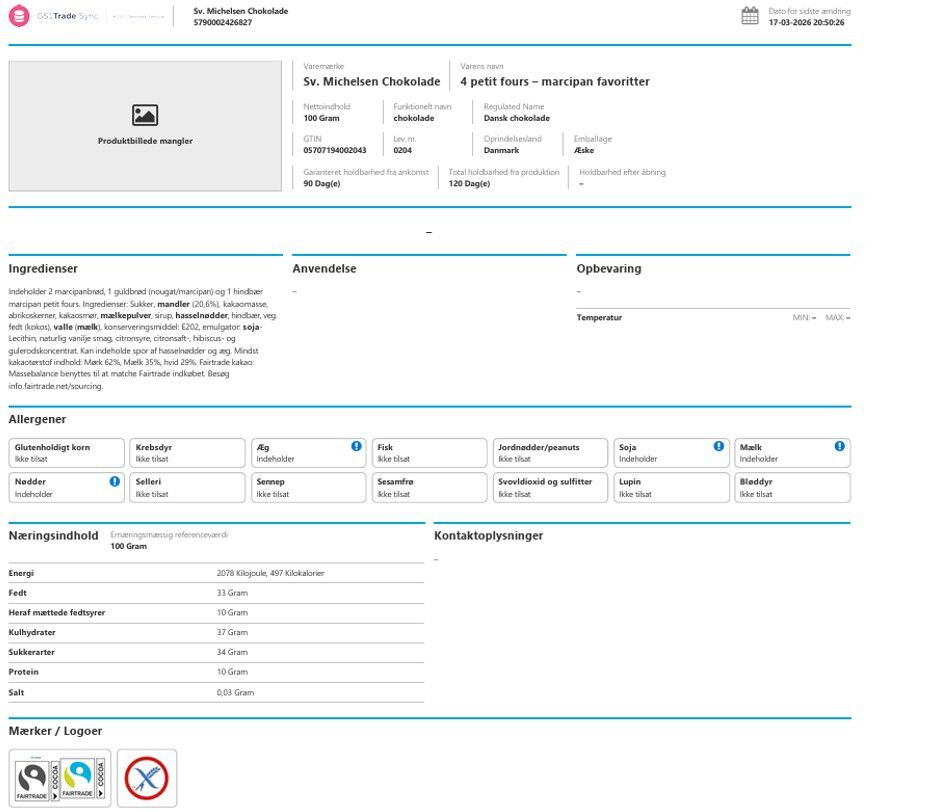Click the Nettoindhold value '100 Gram'
The width and height of the screenshot is (933, 812).
(321, 118)
